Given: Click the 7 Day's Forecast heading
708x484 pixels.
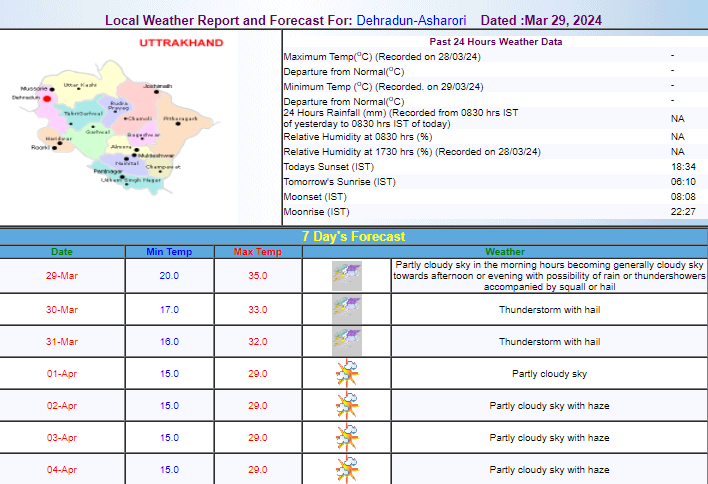Looking at the screenshot, I should coord(353,237).
